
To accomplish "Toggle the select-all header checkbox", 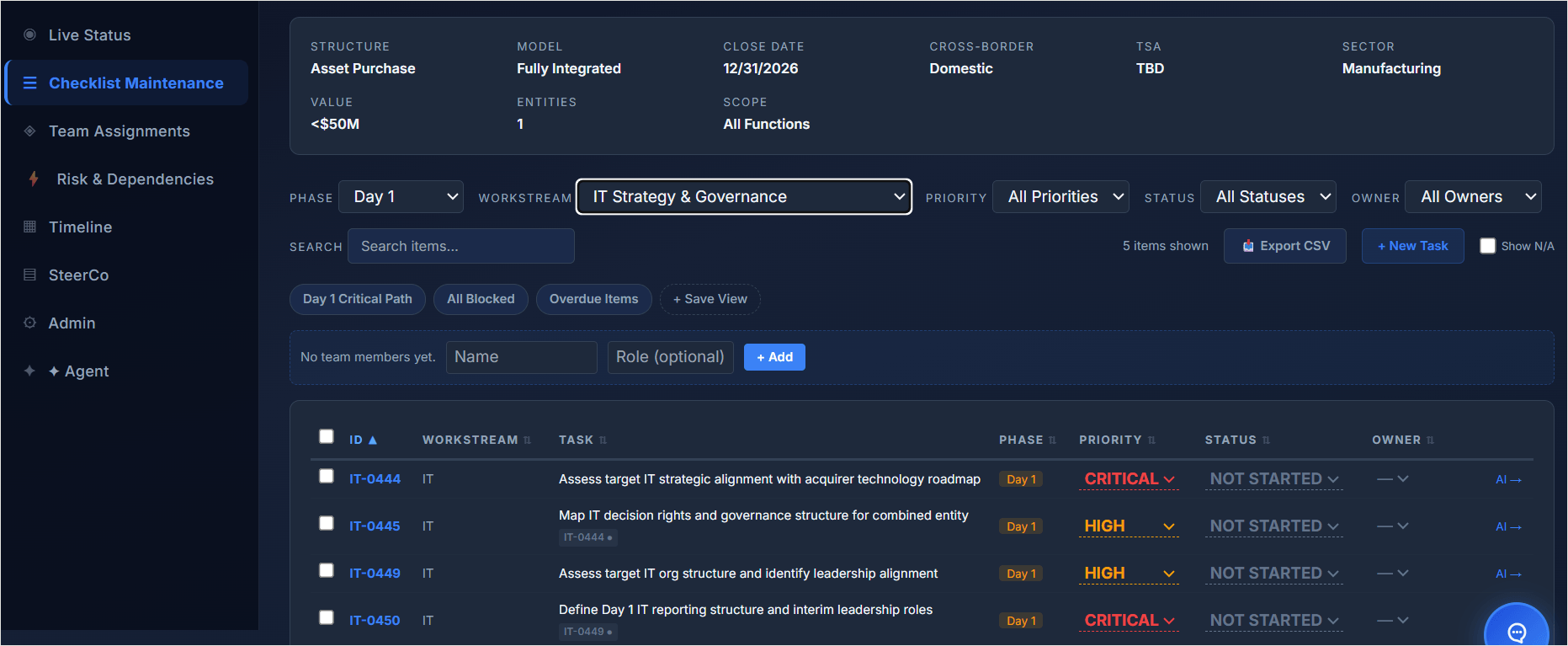I will coord(327,436).
